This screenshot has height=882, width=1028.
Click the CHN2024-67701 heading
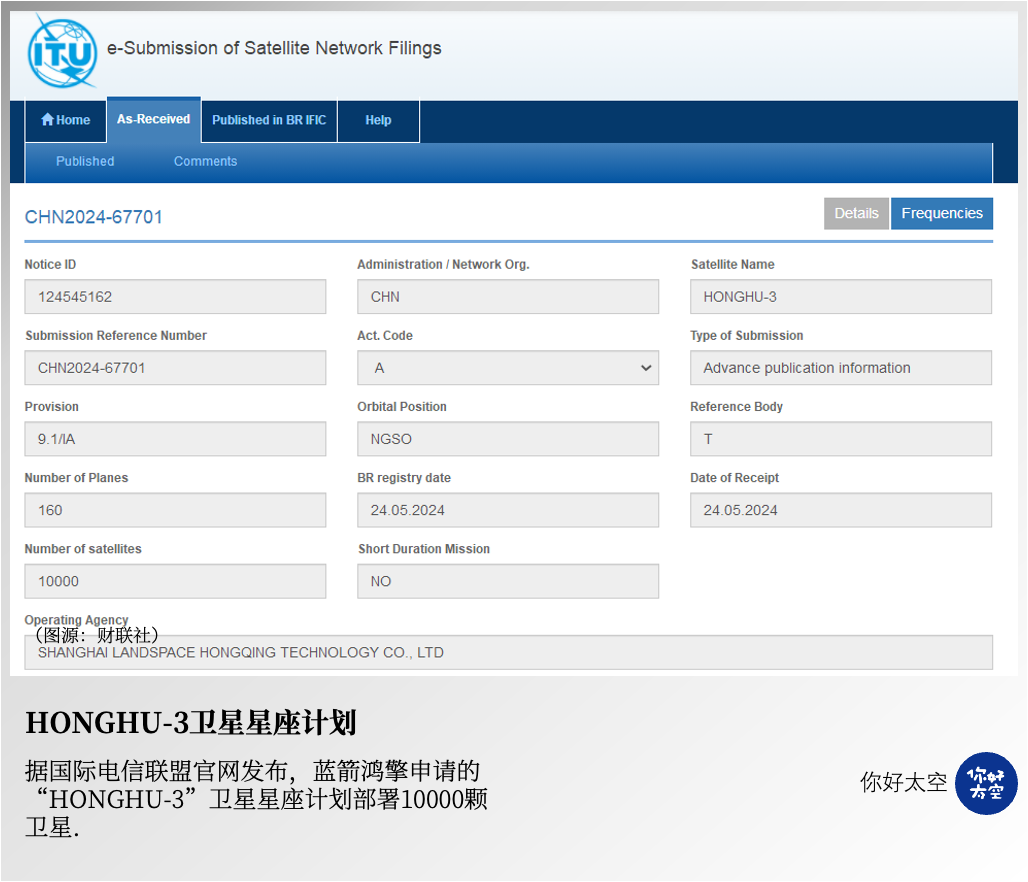93,217
